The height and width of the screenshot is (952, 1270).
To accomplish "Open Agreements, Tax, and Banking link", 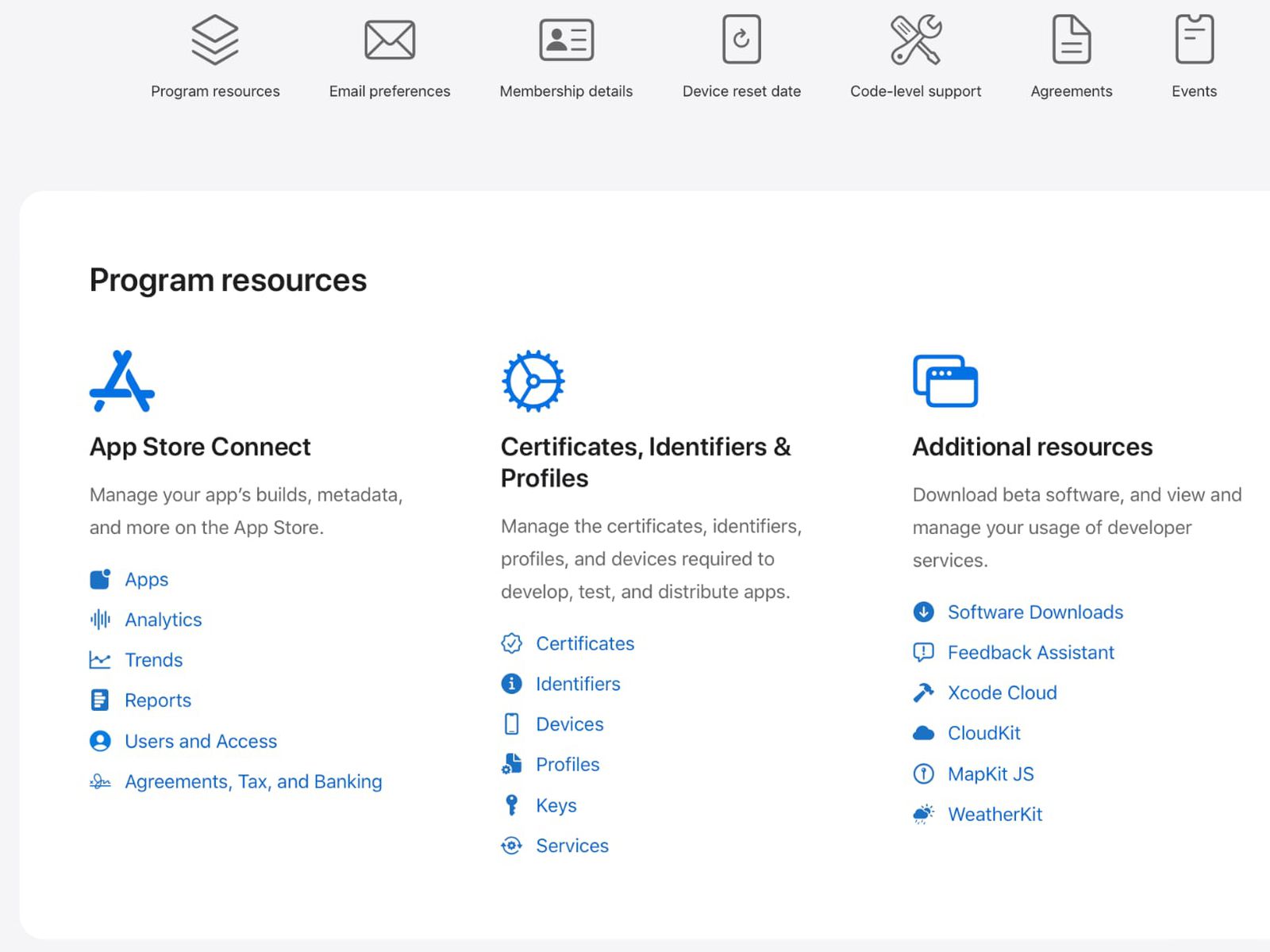I will tap(253, 781).
